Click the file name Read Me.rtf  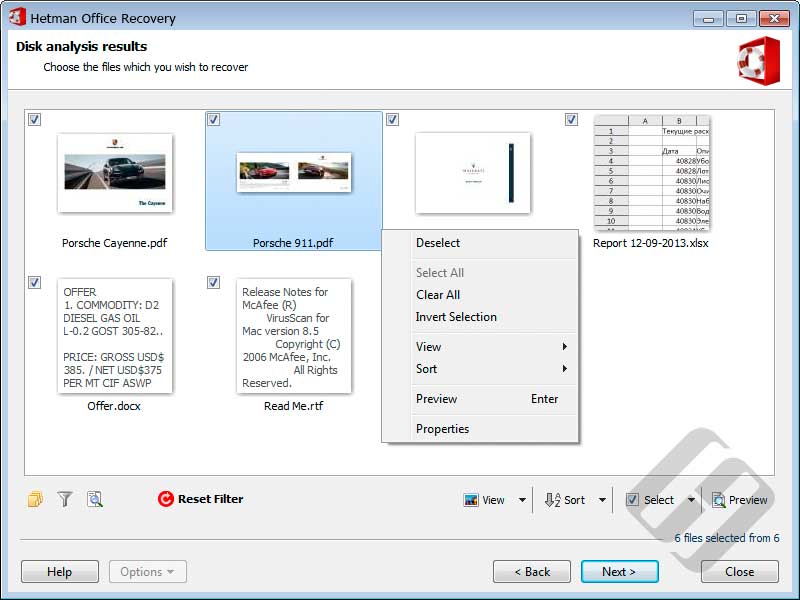293,406
